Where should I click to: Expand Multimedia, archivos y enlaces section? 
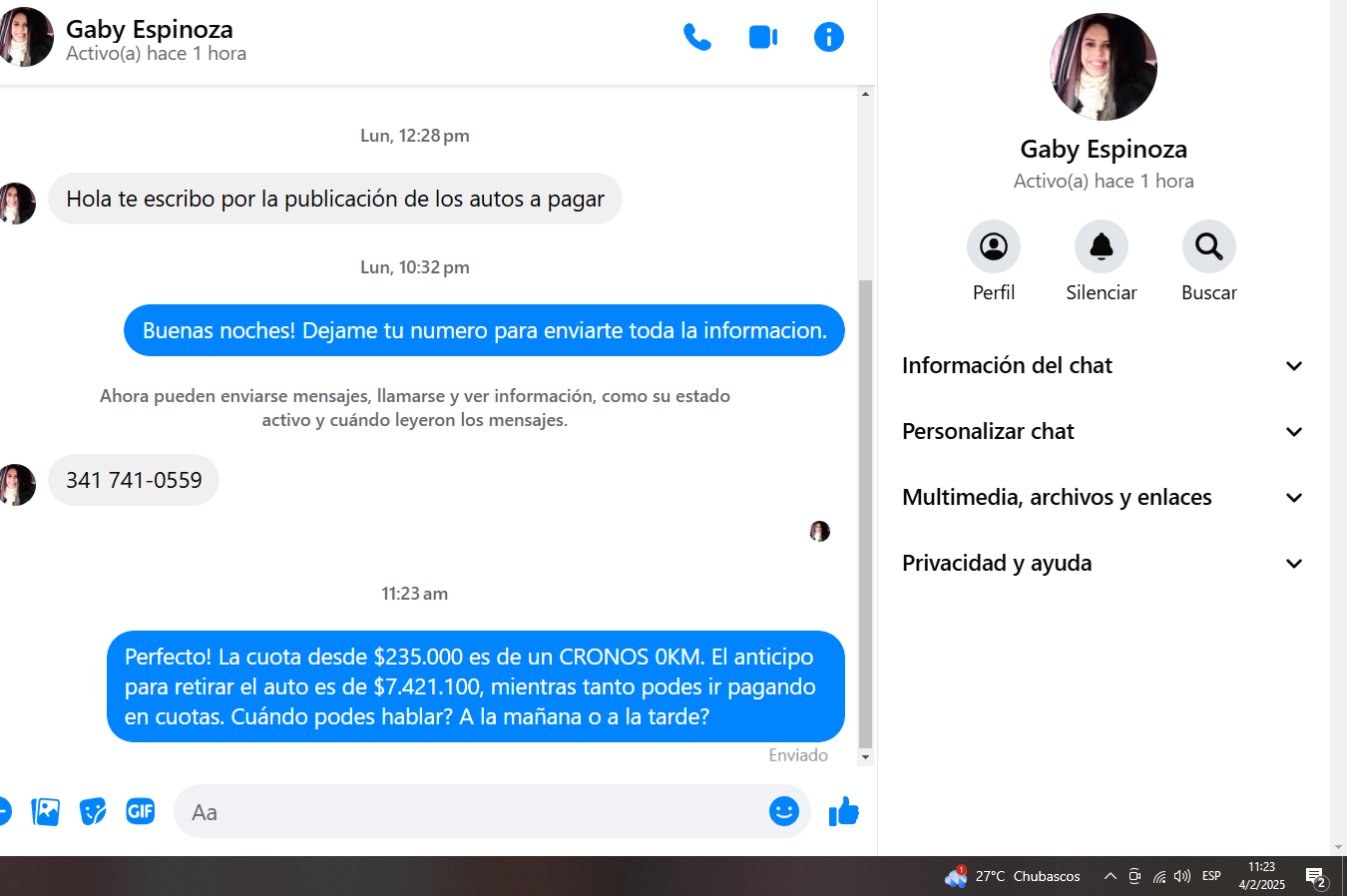point(1102,498)
